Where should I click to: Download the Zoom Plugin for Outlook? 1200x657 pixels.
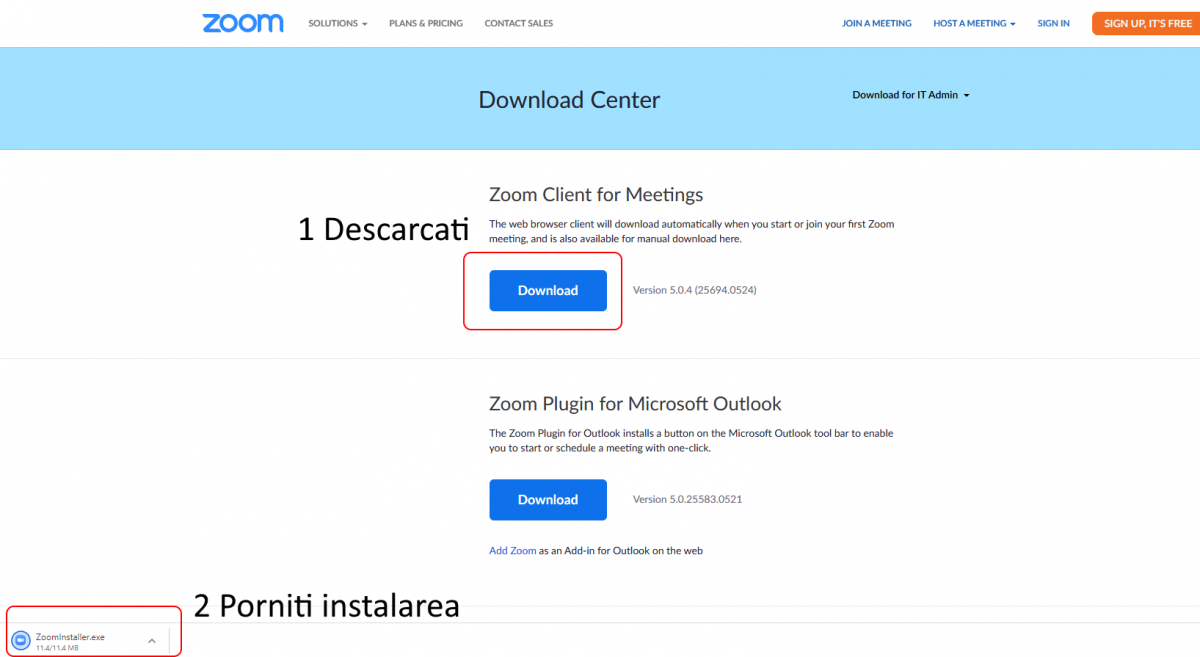click(547, 500)
